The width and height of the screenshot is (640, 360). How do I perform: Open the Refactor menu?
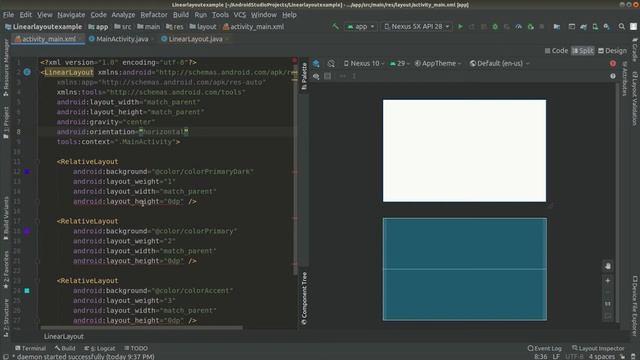click(x=153, y=15)
